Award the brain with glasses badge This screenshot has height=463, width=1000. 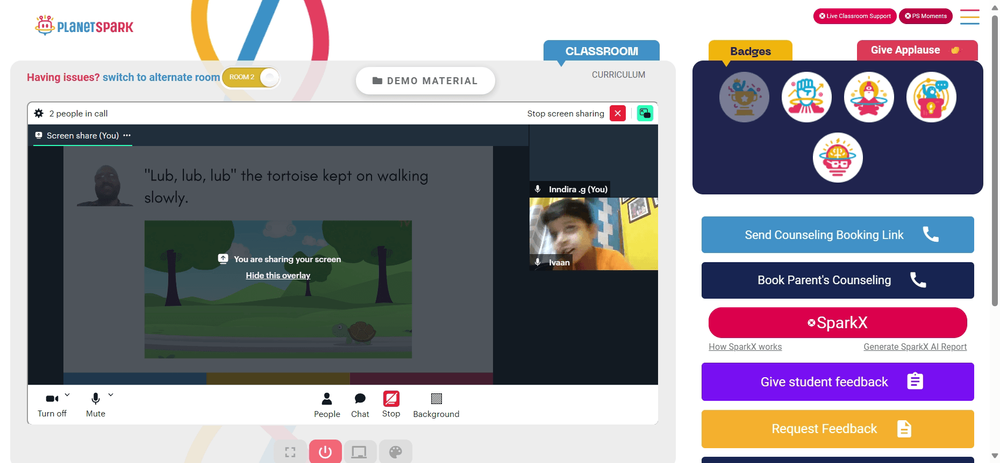837,158
